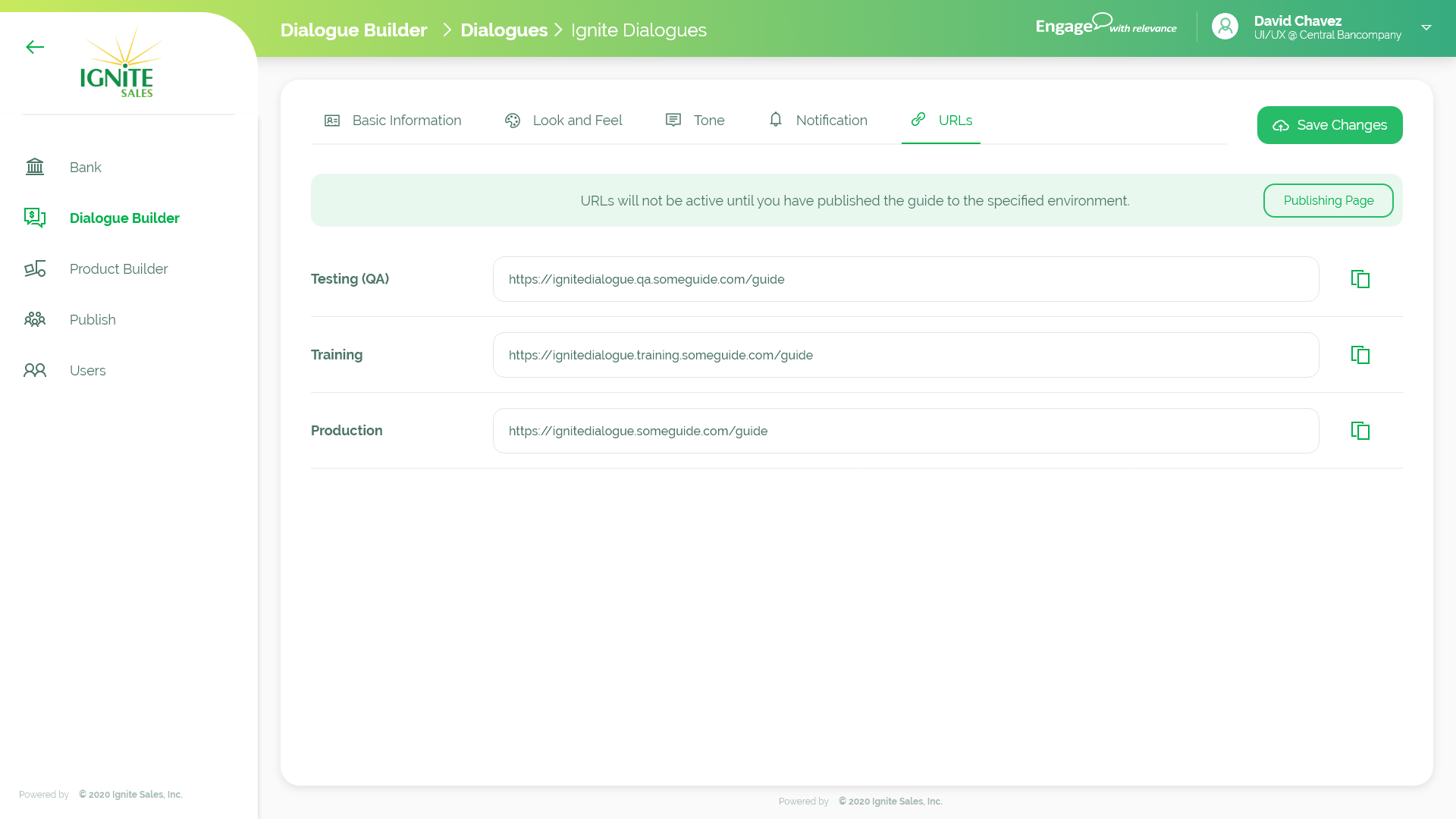Copy the Testing (QA) URL
This screenshot has width=1456, height=819.
click(x=1360, y=279)
